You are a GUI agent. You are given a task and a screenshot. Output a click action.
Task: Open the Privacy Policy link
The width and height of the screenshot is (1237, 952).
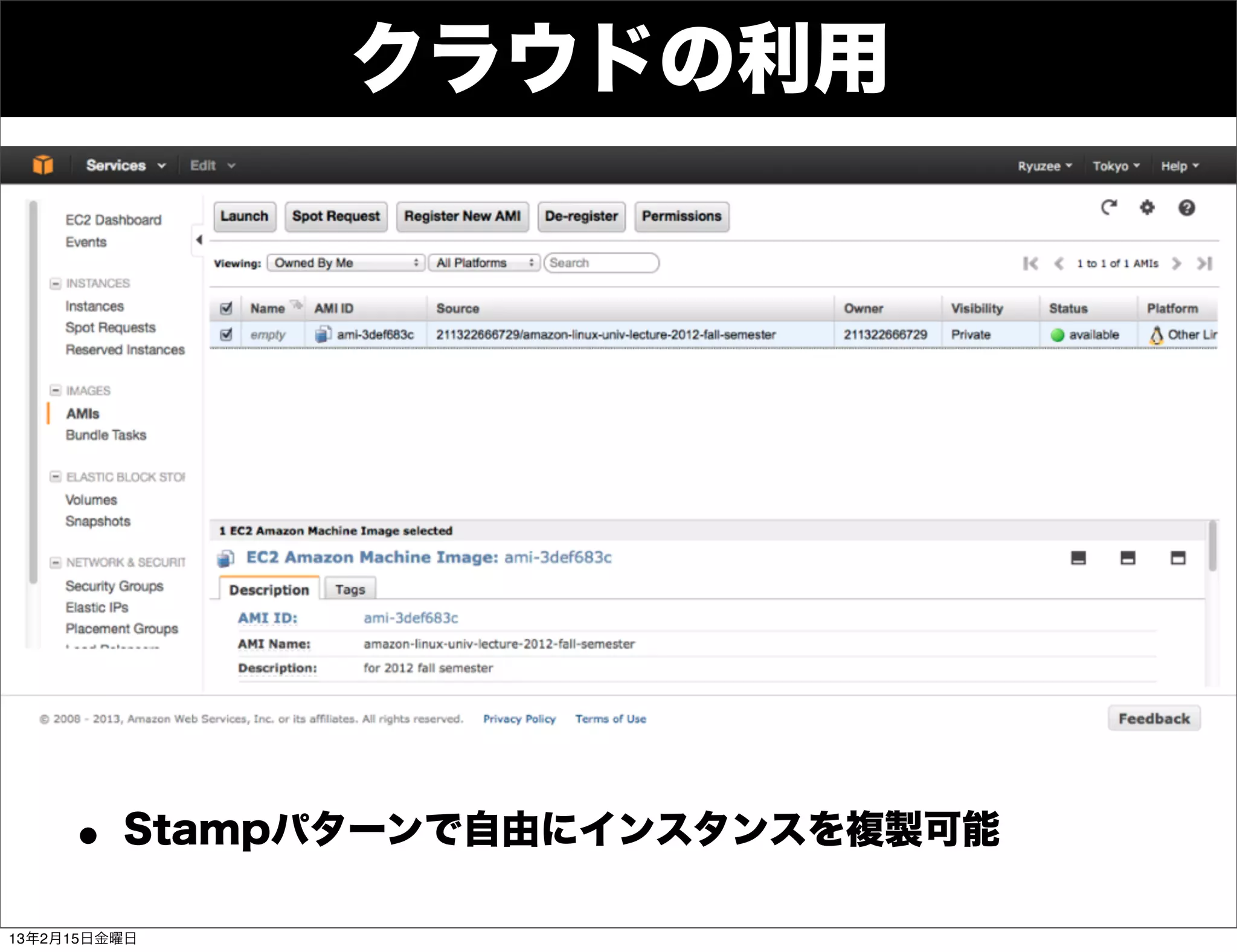(519, 719)
